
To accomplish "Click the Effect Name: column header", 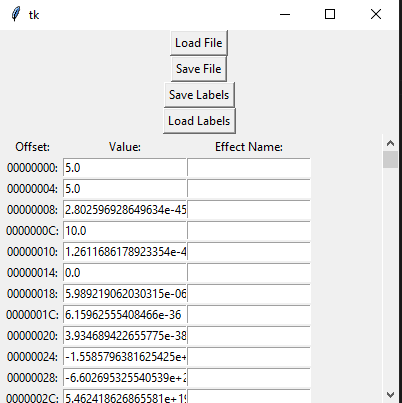I will (249, 147).
